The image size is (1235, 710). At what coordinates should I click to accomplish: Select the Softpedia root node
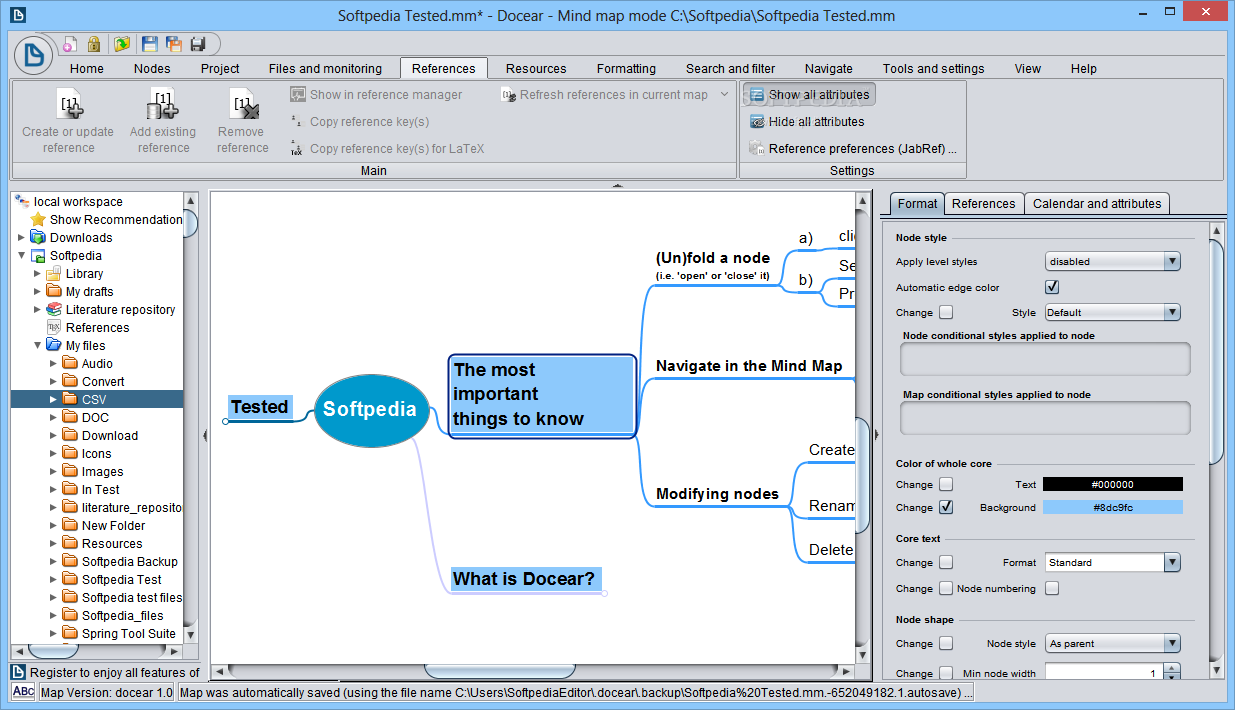pos(370,410)
